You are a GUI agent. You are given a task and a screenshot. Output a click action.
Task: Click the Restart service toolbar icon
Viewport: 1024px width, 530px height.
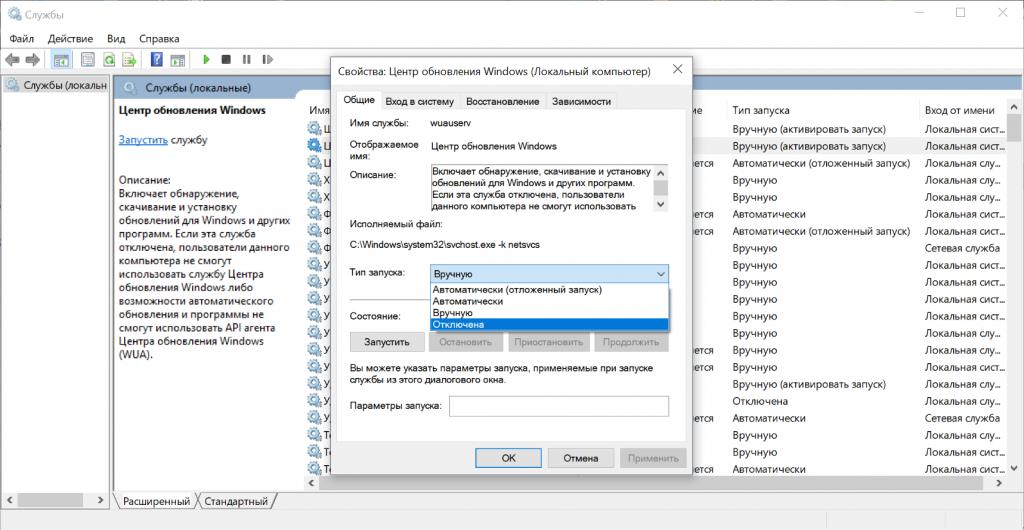(x=265, y=60)
